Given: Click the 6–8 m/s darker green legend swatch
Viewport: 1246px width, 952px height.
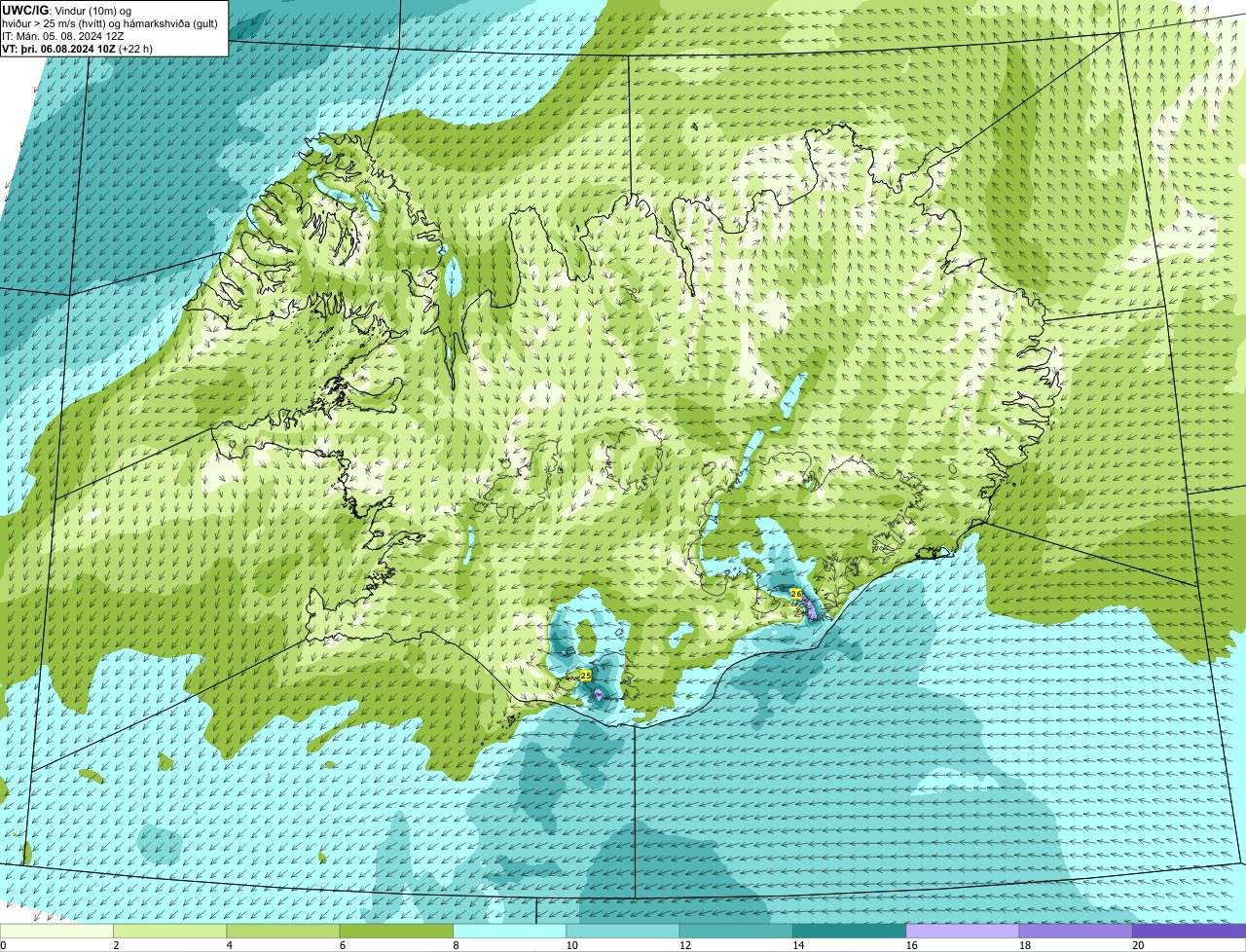Looking at the screenshot, I should click(x=397, y=931).
